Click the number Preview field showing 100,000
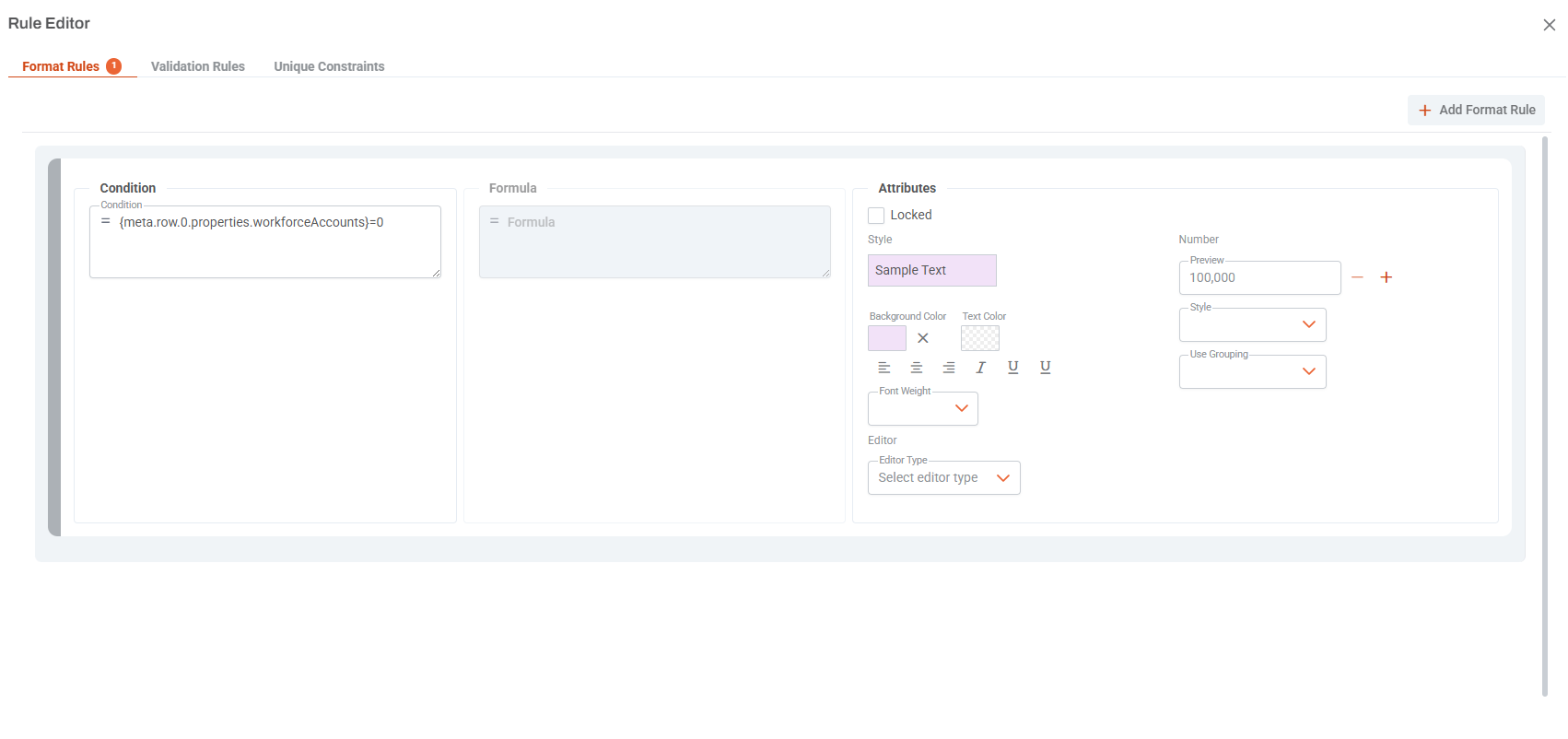 (x=1260, y=277)
